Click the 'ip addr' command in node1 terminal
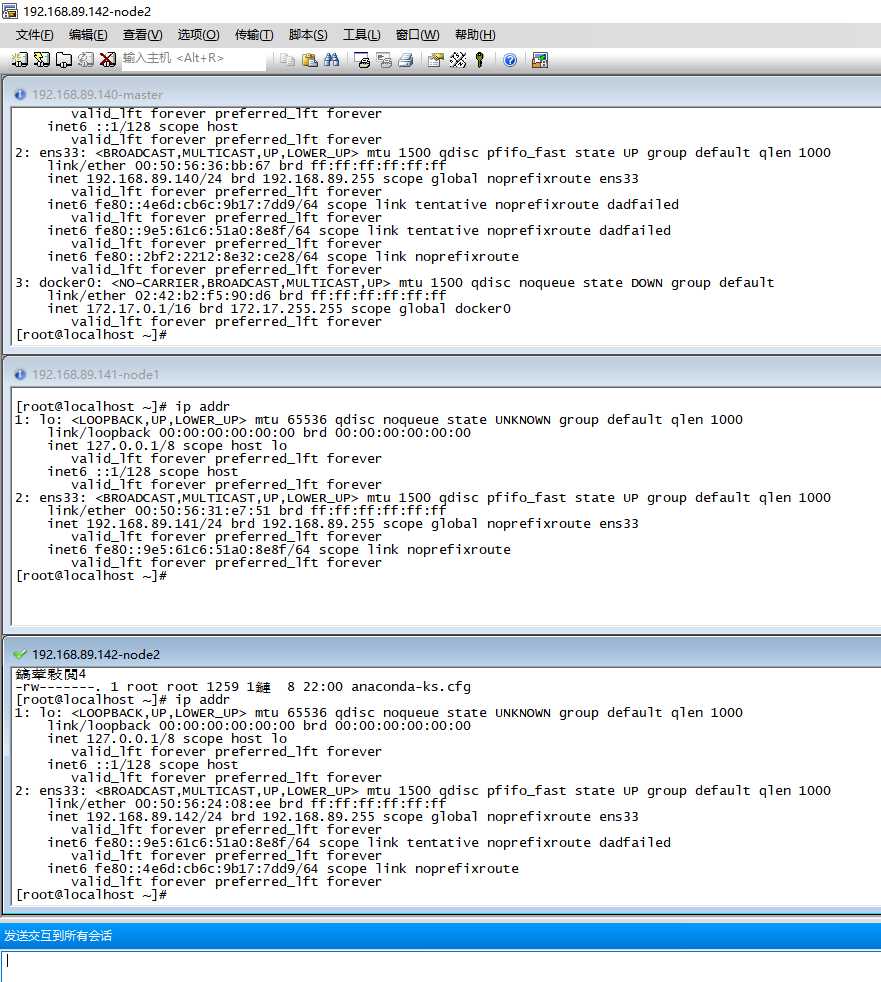The image size is (881, 982). click(202, 406)
